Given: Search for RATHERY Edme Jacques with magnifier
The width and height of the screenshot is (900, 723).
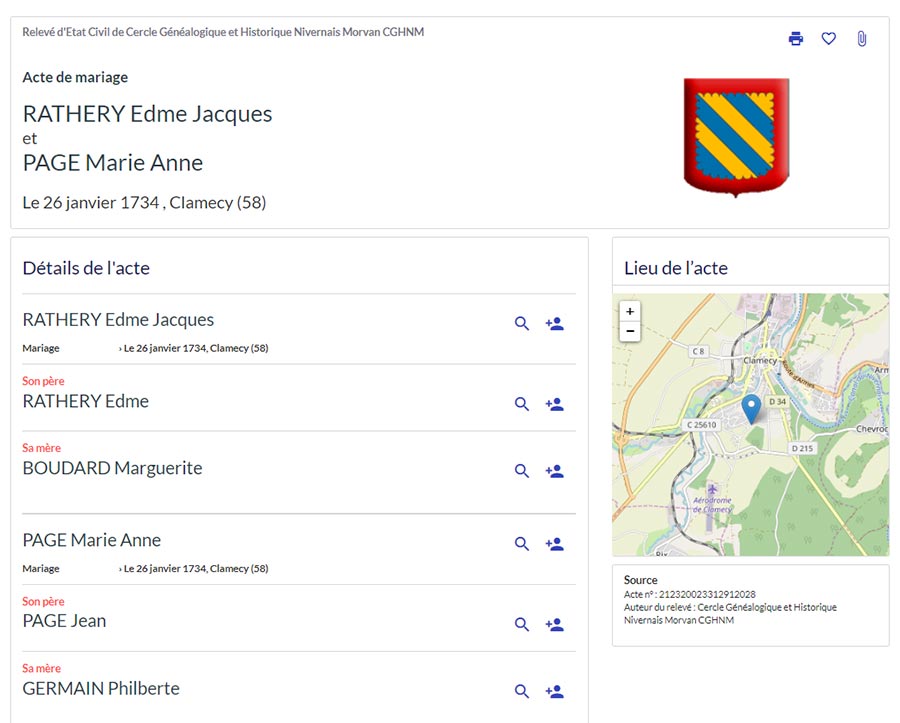Looking at the screenshot, I should (521, 324).
